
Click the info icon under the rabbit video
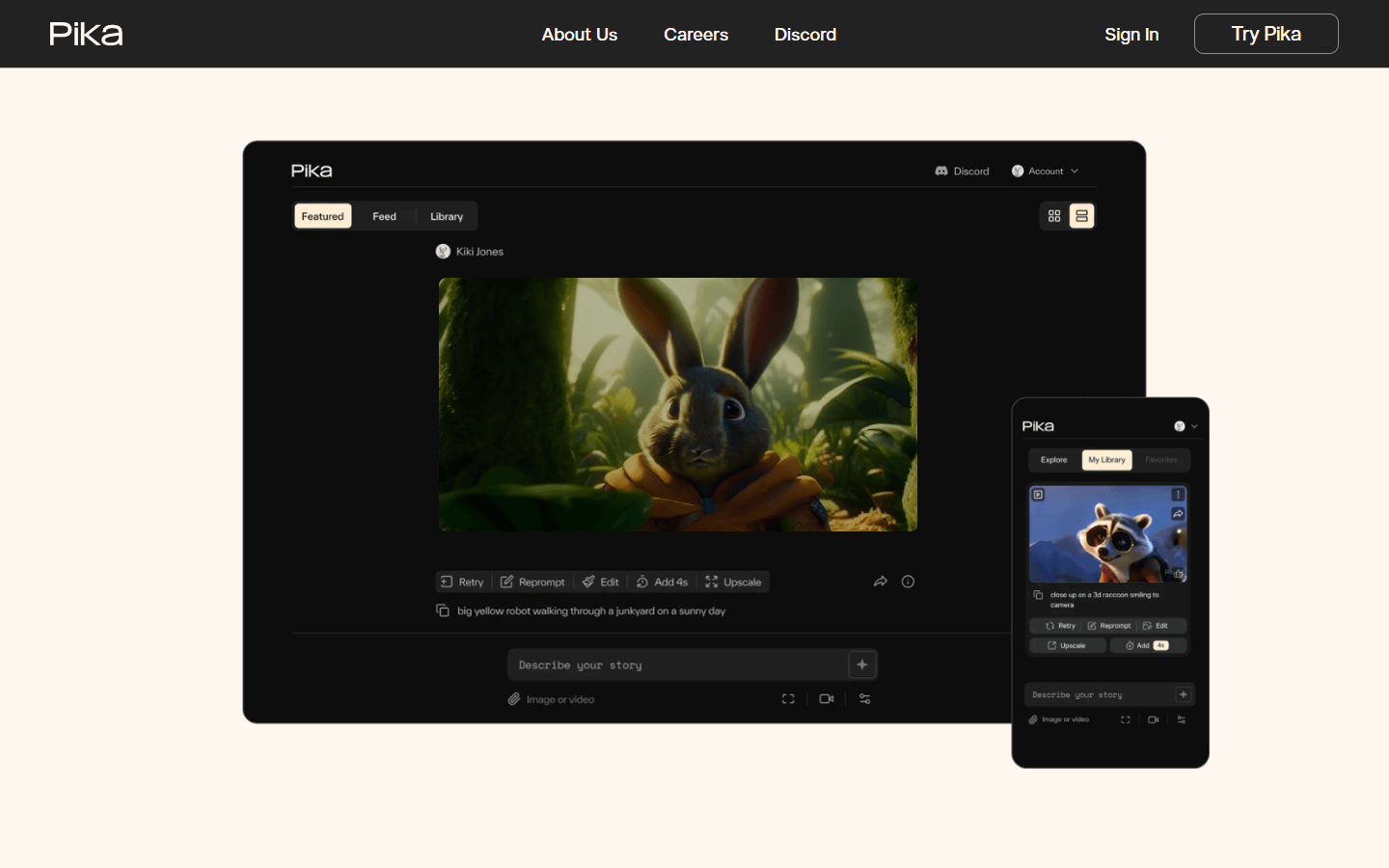pyautogui.click(x=908, y=582)
